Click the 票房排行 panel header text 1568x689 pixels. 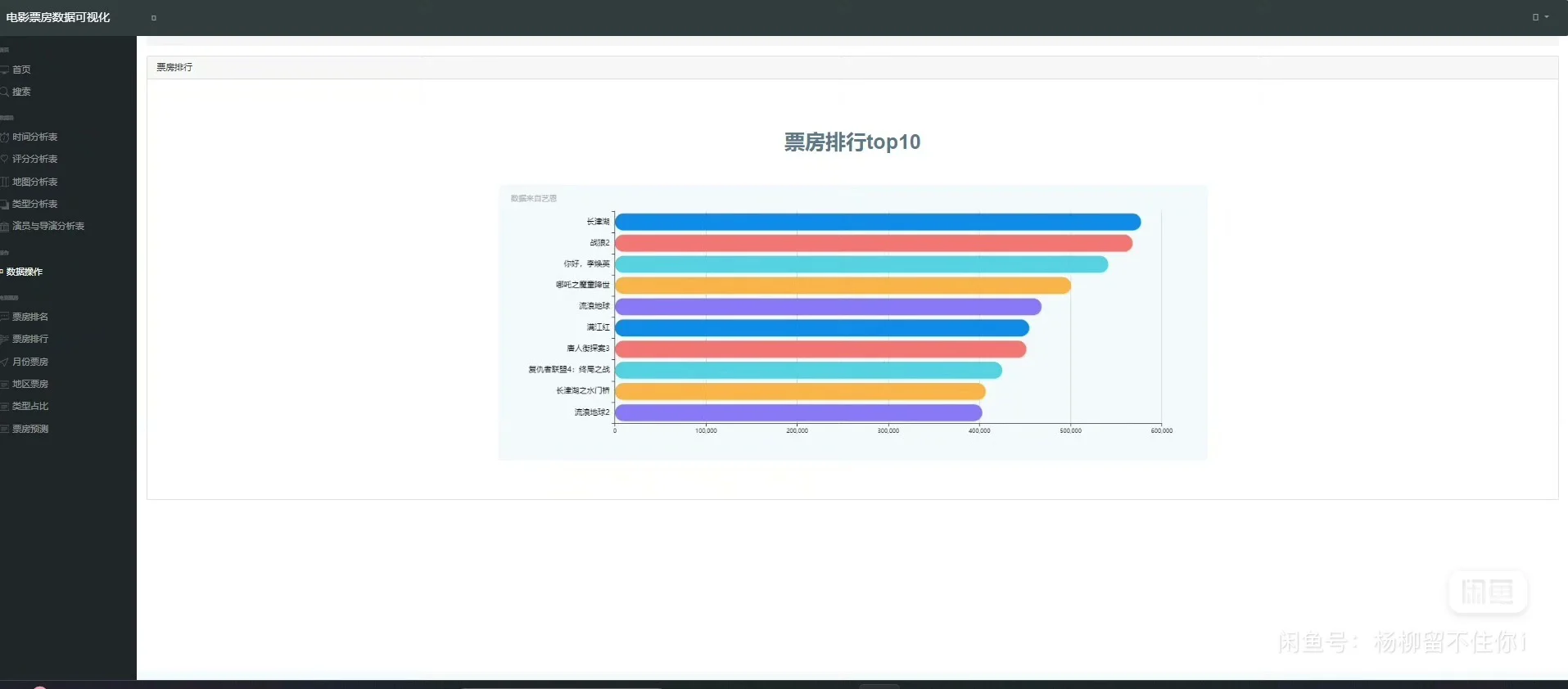(x=174, y=67)
